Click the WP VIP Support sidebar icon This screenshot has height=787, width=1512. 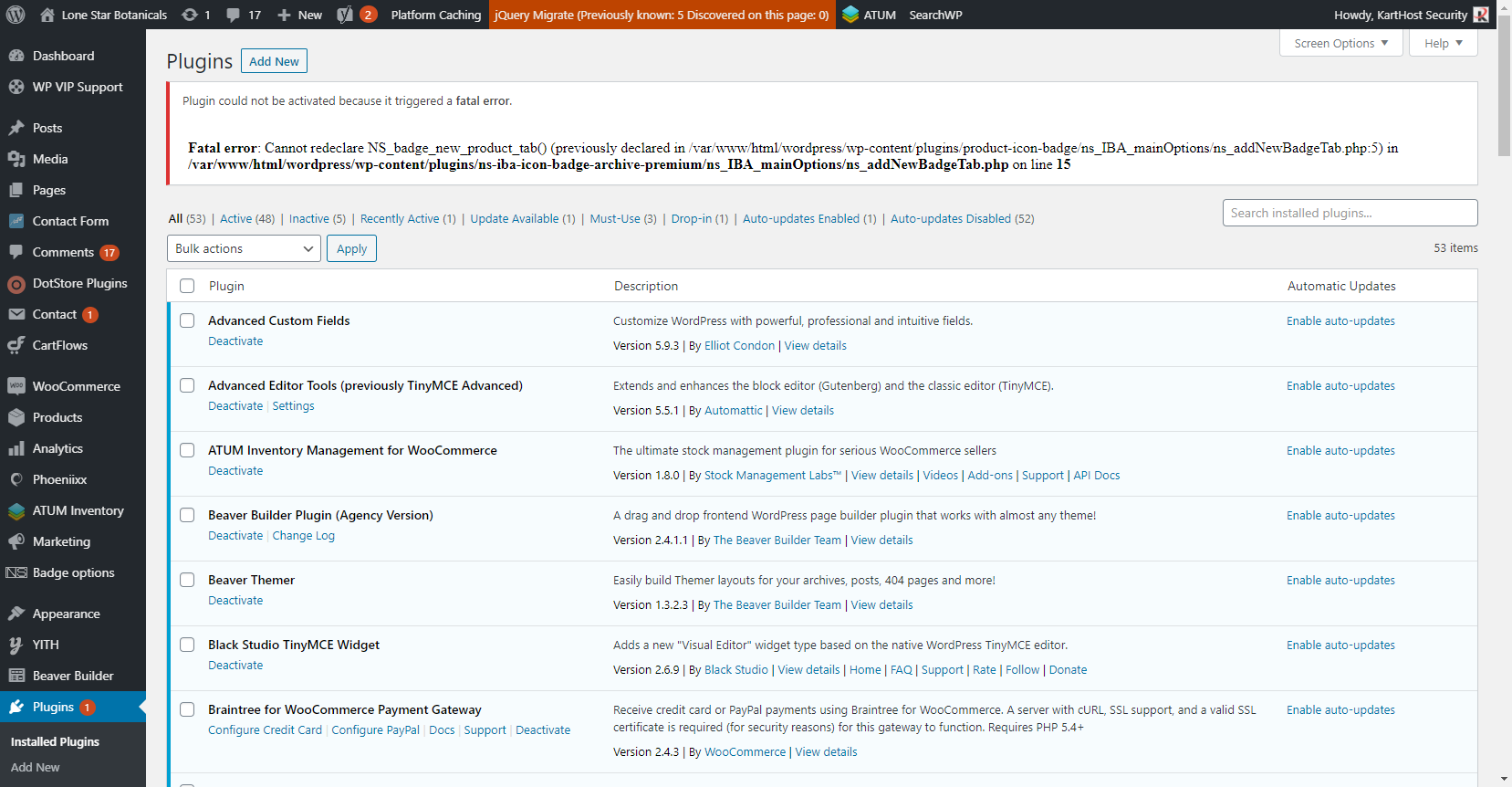coord(16,87)
